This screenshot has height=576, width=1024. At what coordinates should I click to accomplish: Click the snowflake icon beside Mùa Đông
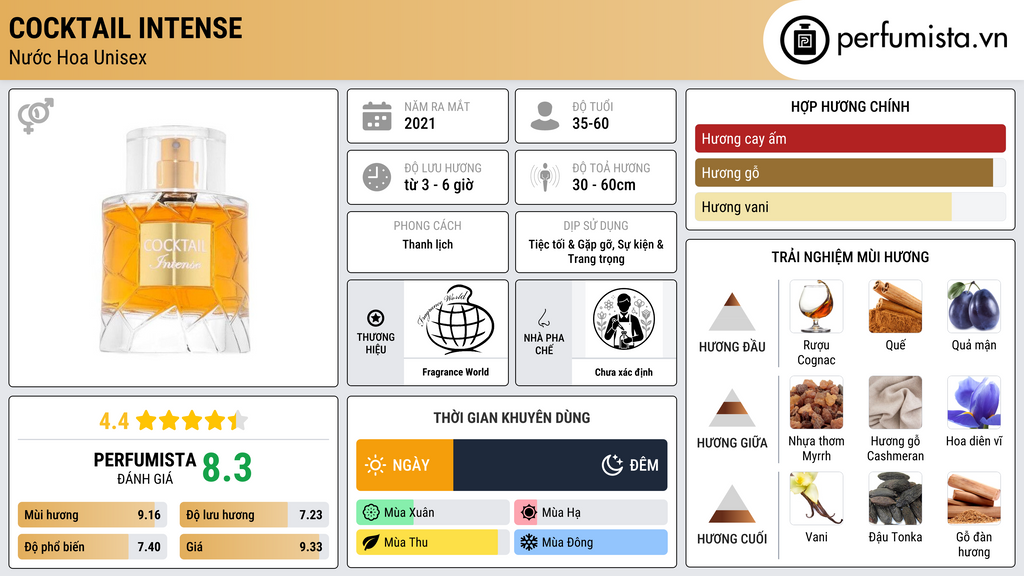point(529,542)
